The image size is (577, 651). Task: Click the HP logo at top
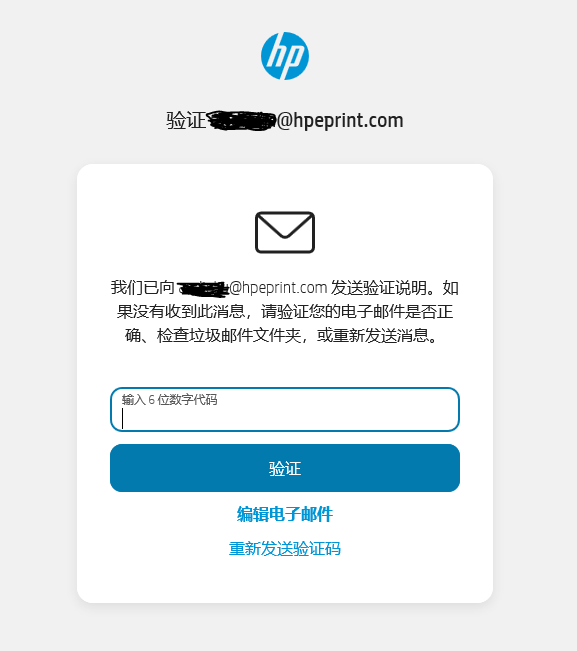point(285,56)
